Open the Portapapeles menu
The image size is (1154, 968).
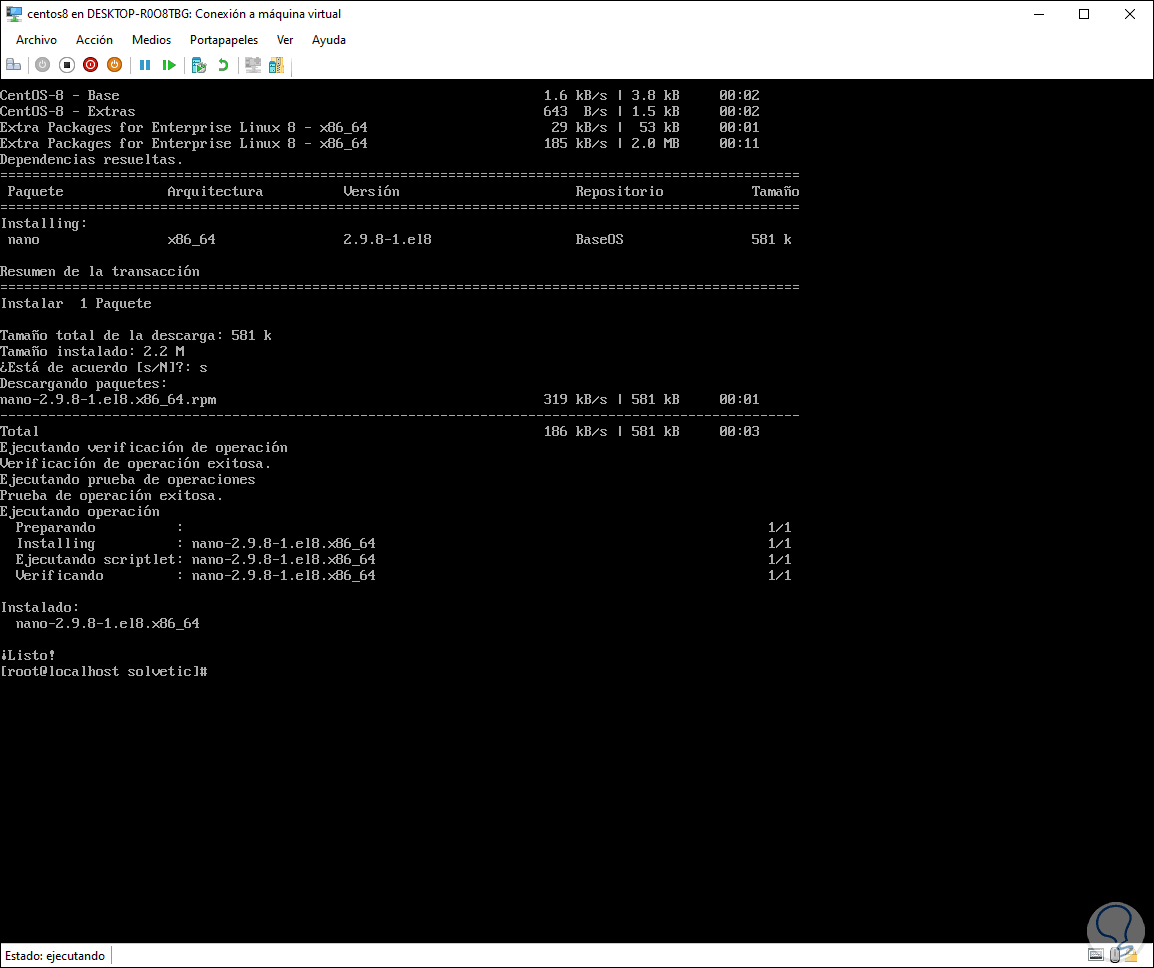(224, 40)
